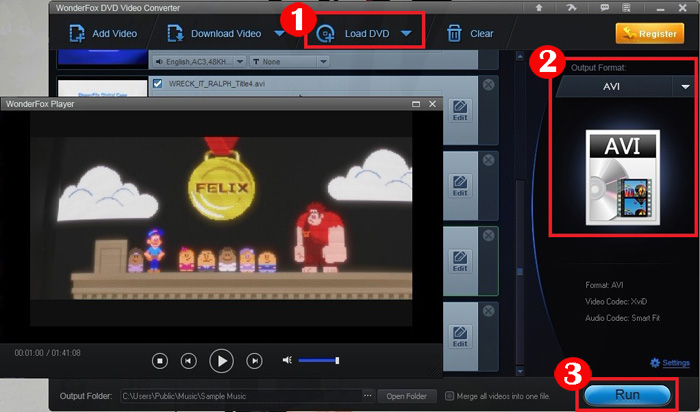Image resolution: width=700 pixels, height=412 pixels.
Task: Click the Add Video toolbar button
Action: 103,33
